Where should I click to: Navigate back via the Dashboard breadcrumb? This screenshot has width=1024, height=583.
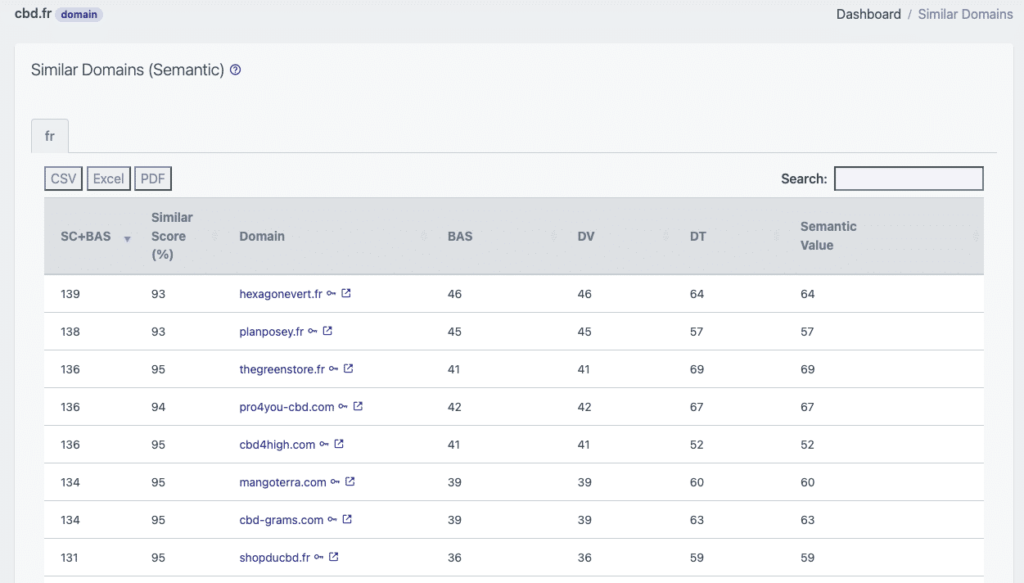pyautogui.click(x=868, y=14)
